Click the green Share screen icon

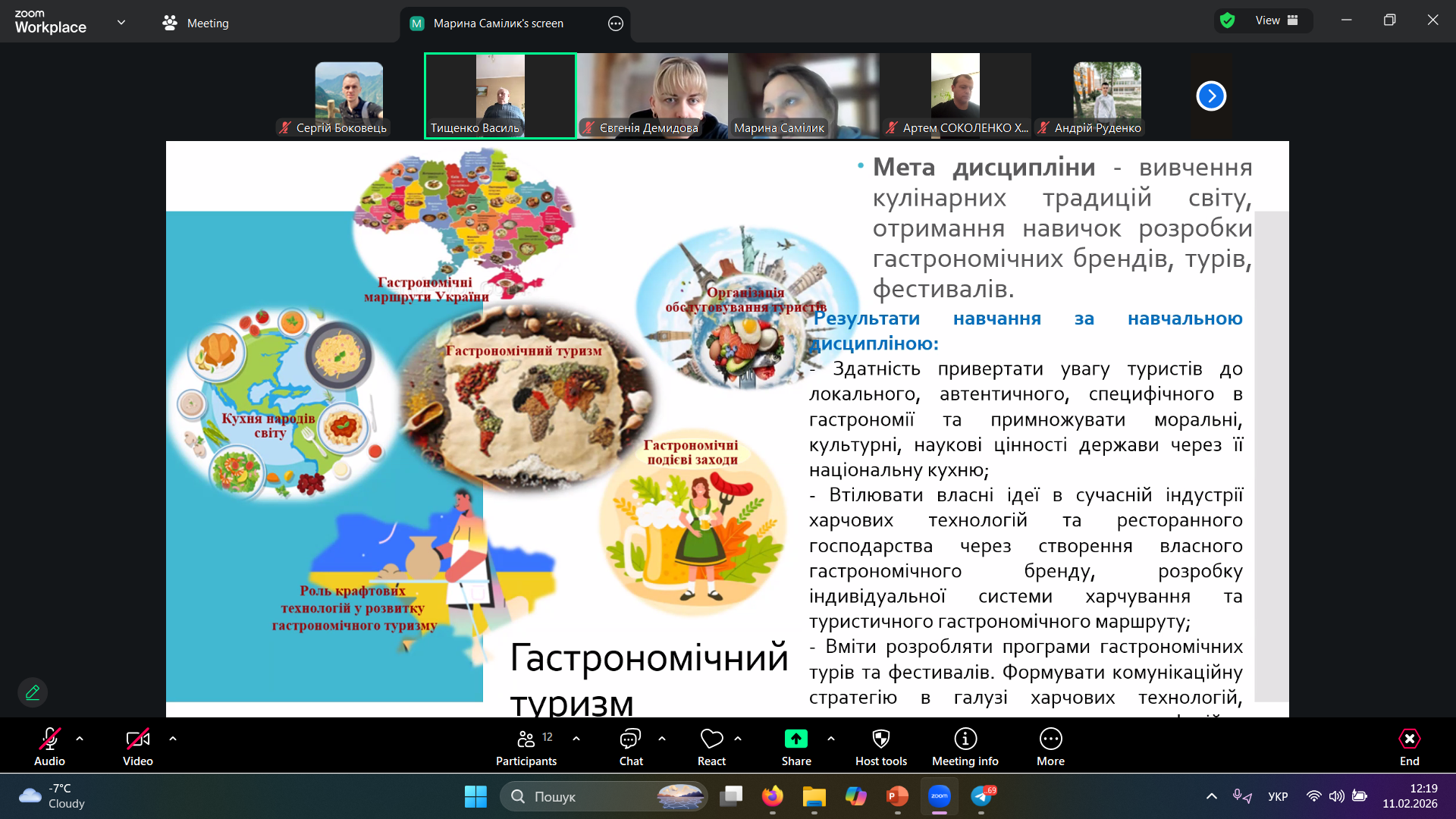pos(795,739)
